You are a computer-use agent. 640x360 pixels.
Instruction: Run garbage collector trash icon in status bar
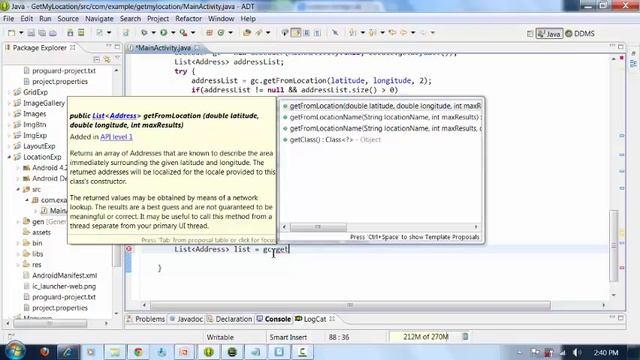pos(465,337)
